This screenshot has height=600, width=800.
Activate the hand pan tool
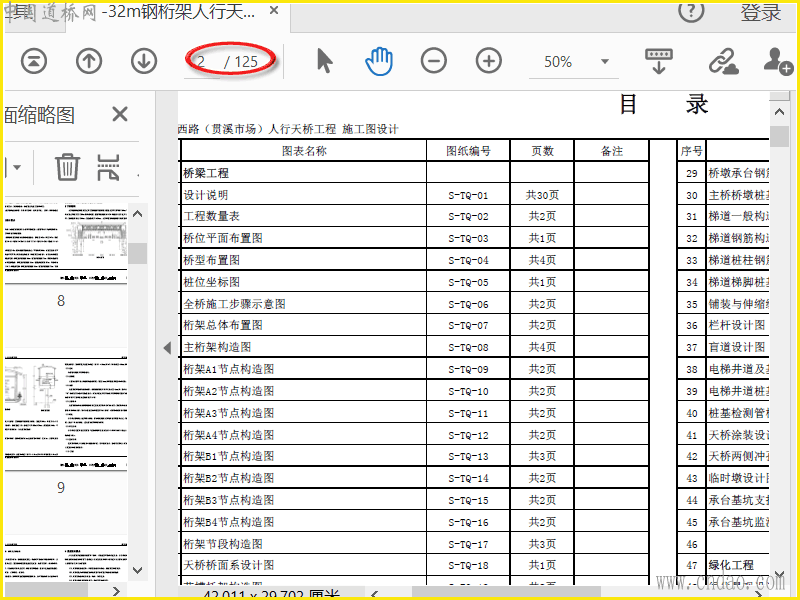click(379, 61)
